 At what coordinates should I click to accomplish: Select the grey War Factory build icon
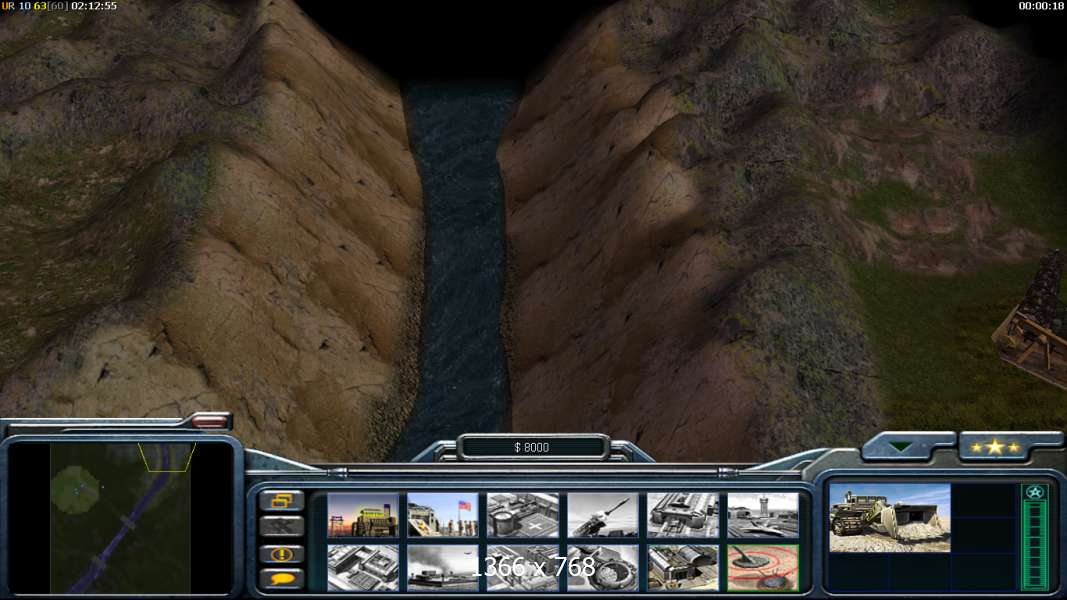click(x=683, y=515)
